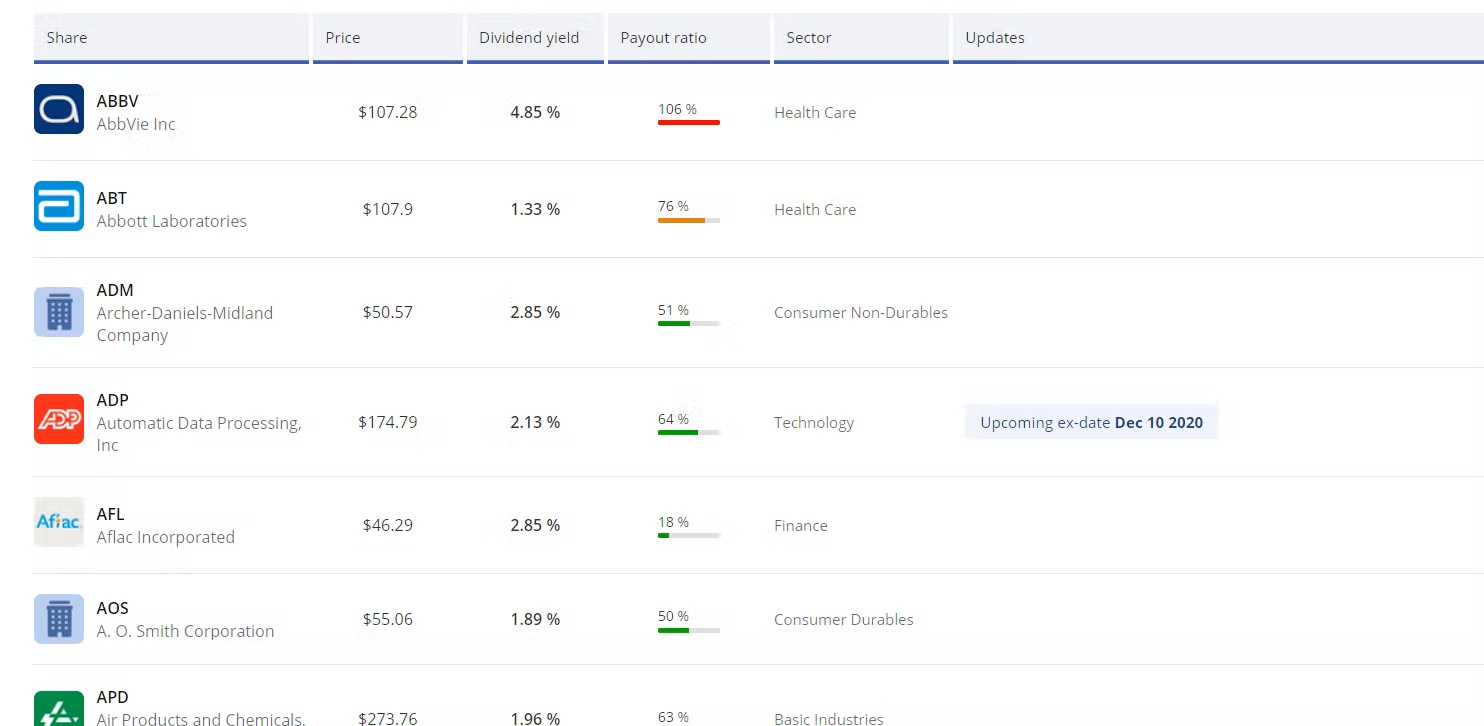This screenshot has width=1484, height=726.
Task: Click the $50.57 price value
Action: coord(388,312)
